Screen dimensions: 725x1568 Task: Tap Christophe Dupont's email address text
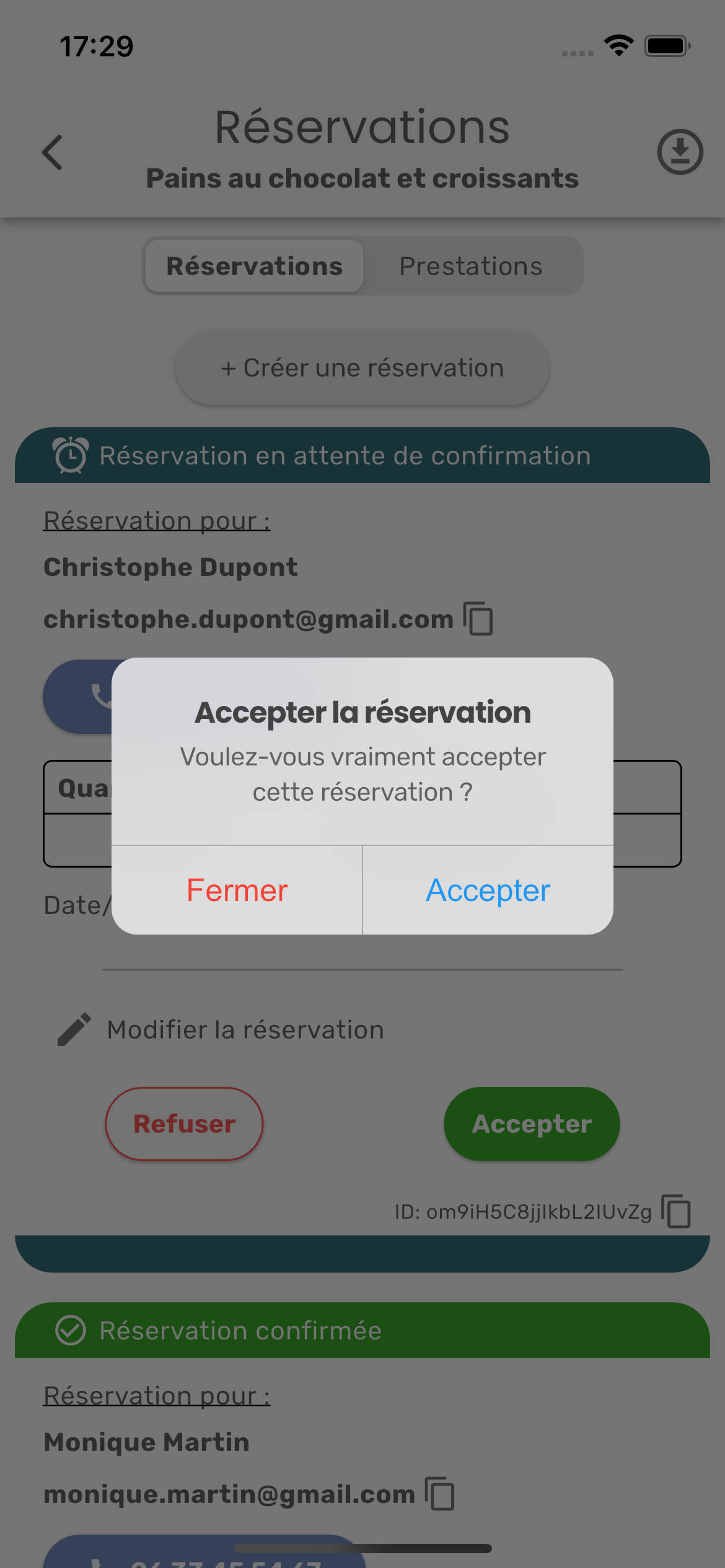[248, 619]
